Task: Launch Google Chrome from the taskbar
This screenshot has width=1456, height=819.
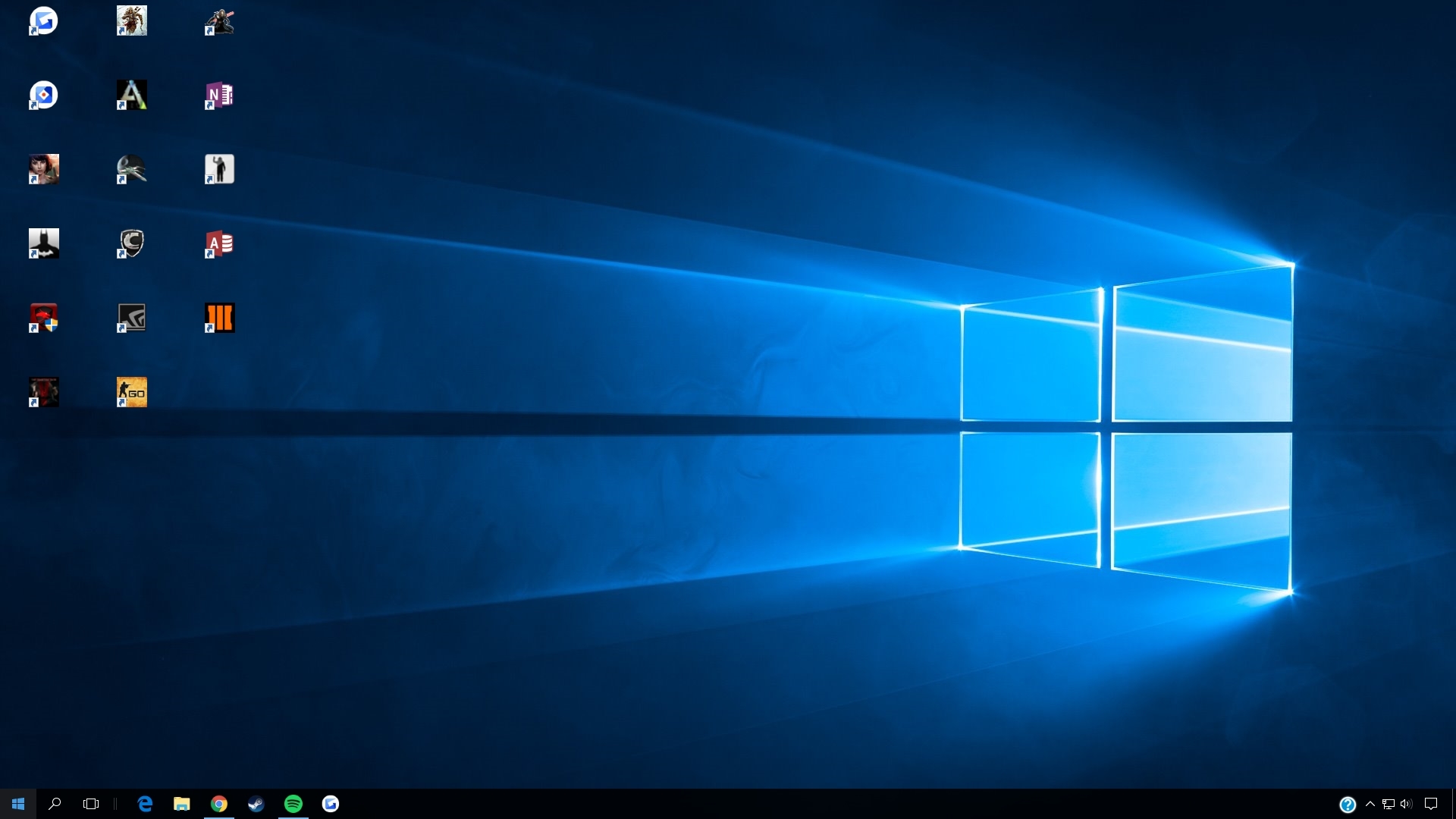Action: click(x=219, y=804)
